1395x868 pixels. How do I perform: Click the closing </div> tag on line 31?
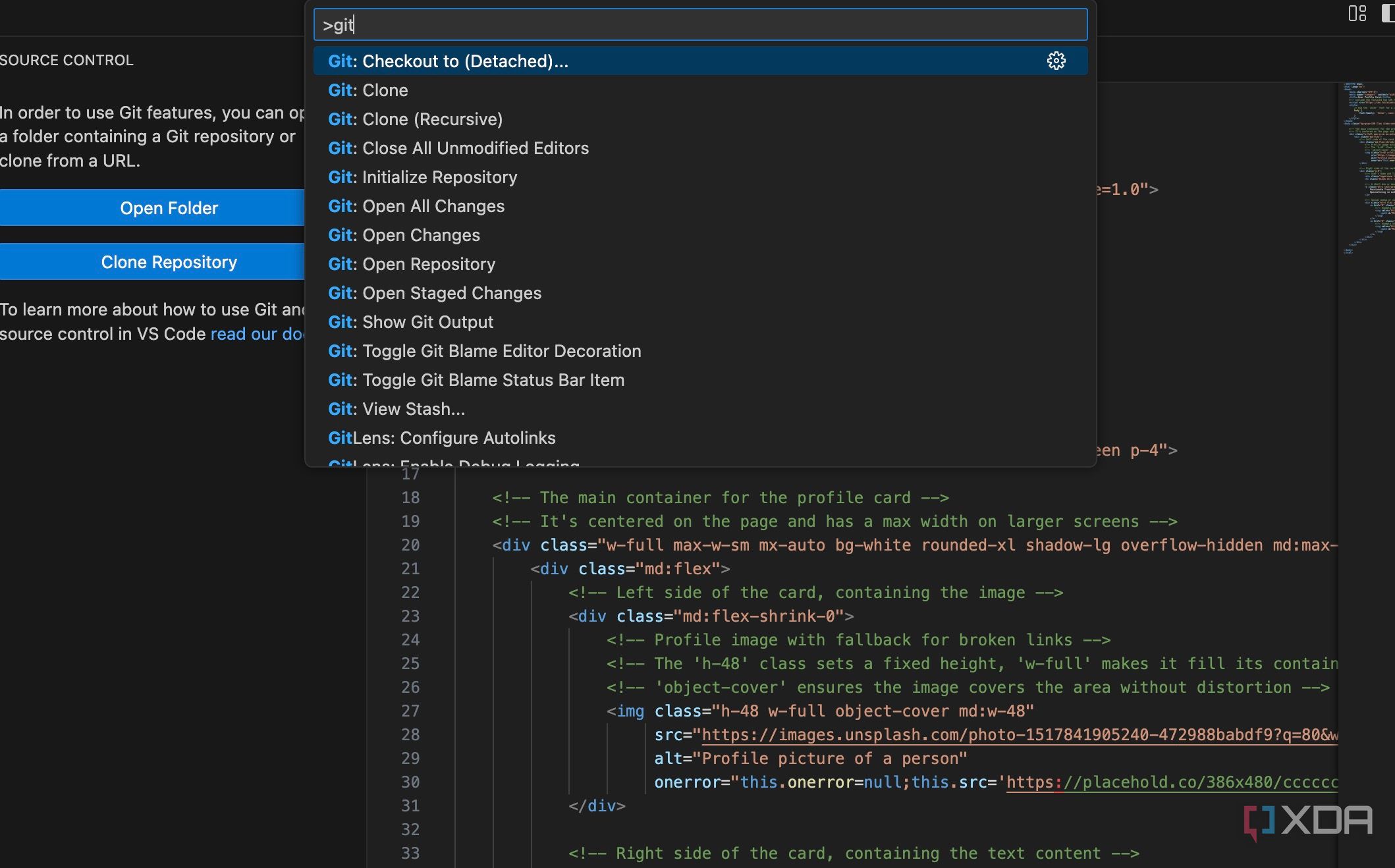597,806
